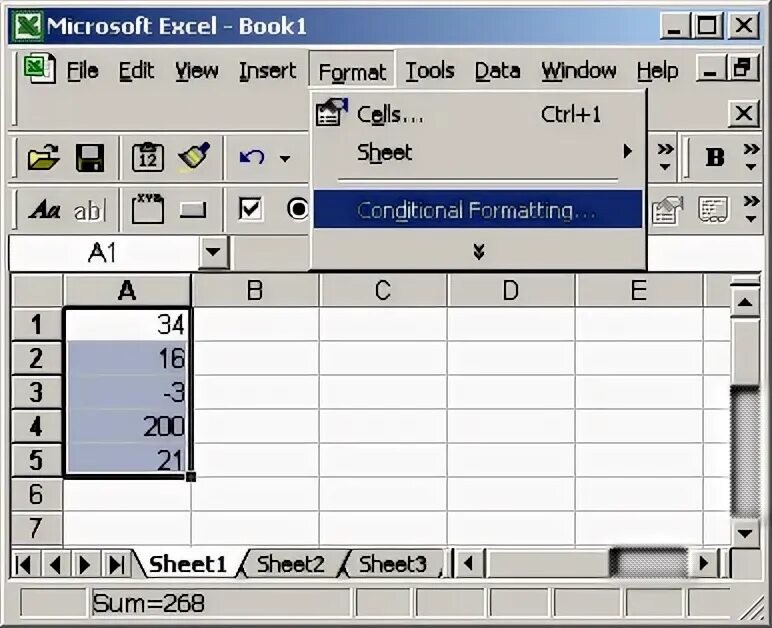Choose Conditional Formatting... menu item
The width and height of the screenshot is (772, 628).
pyautogui.click(x=479, y=210)
